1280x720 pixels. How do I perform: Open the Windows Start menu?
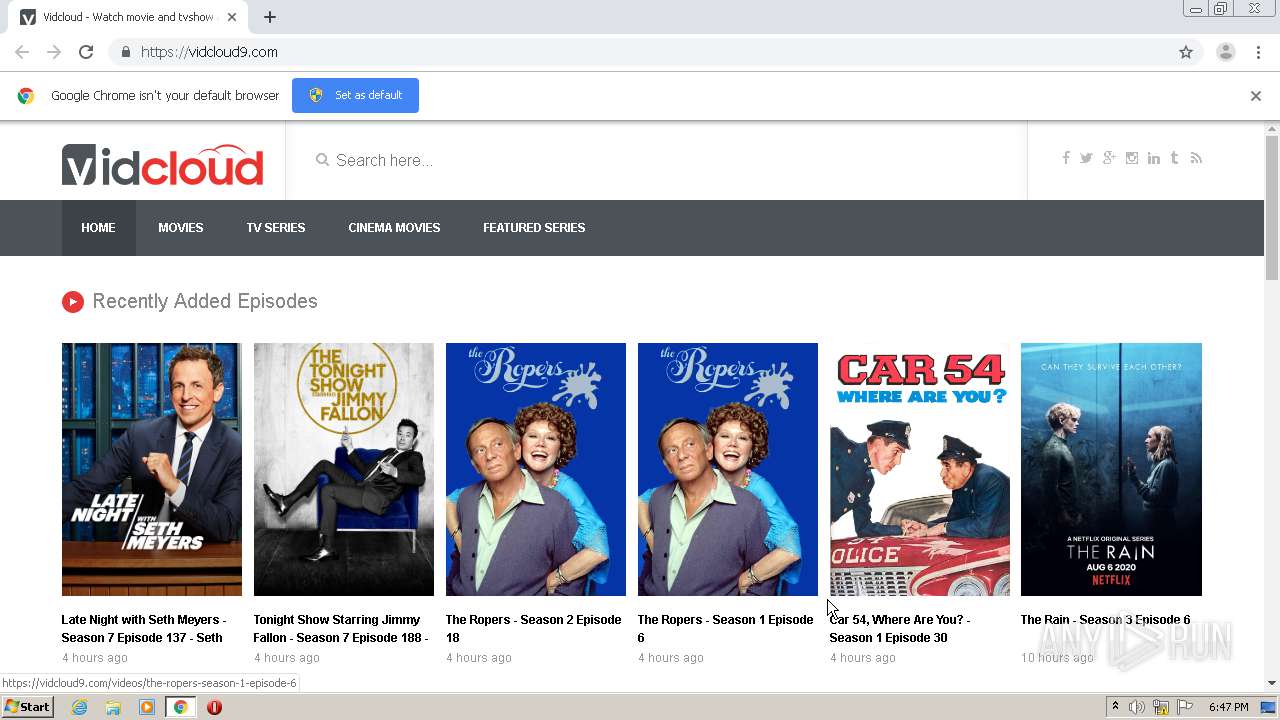28,707
